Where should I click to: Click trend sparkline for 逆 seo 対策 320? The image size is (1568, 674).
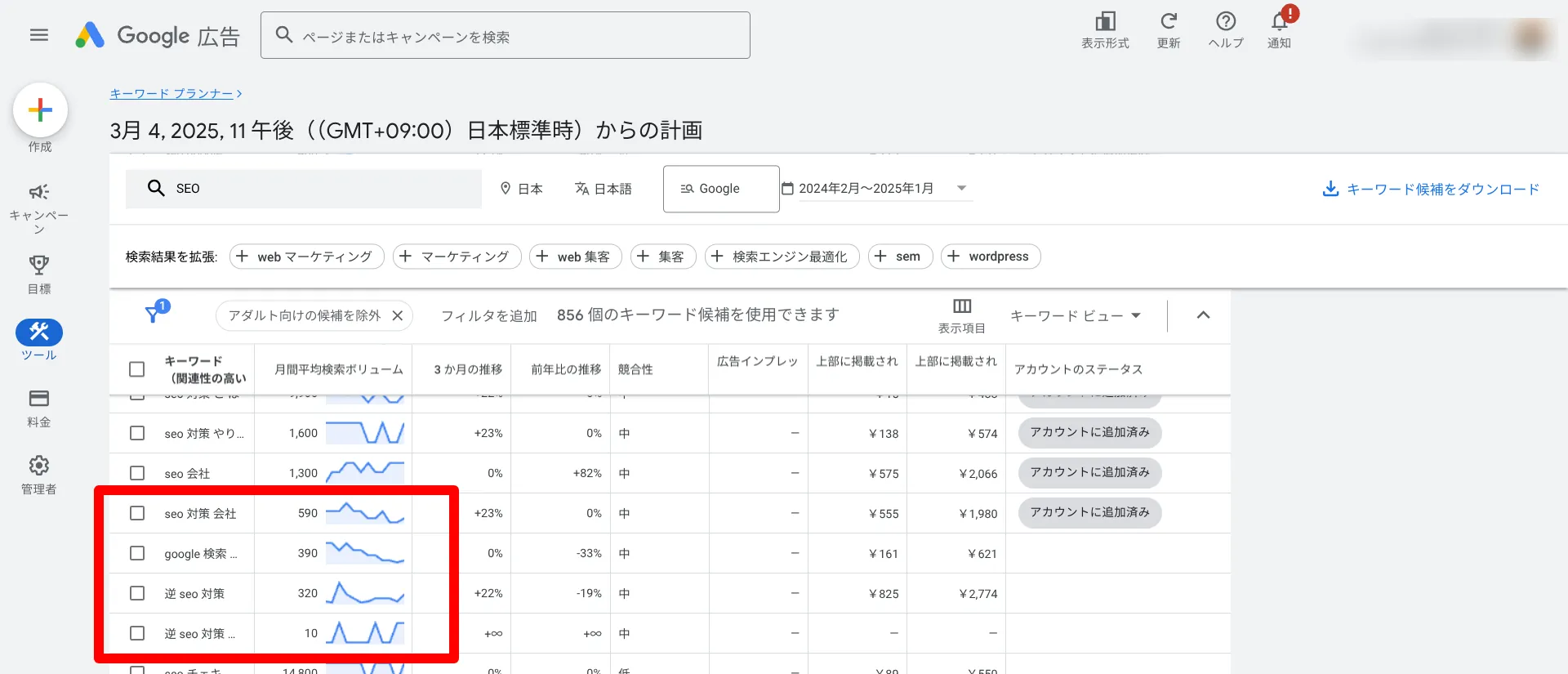click(x=365, y=593)
